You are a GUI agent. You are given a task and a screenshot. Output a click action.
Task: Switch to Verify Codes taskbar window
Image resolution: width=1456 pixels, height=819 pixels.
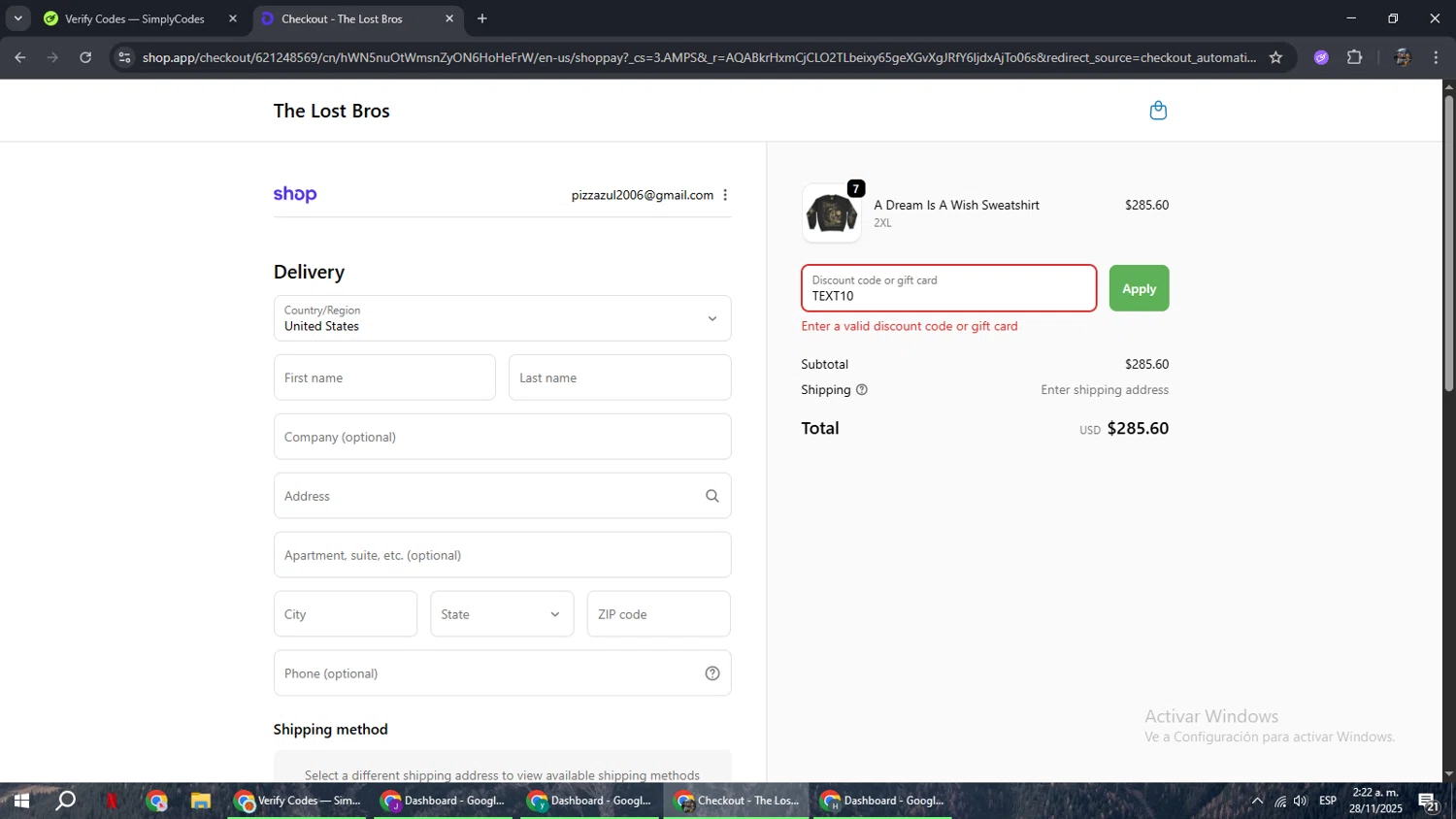coord(297,801)
